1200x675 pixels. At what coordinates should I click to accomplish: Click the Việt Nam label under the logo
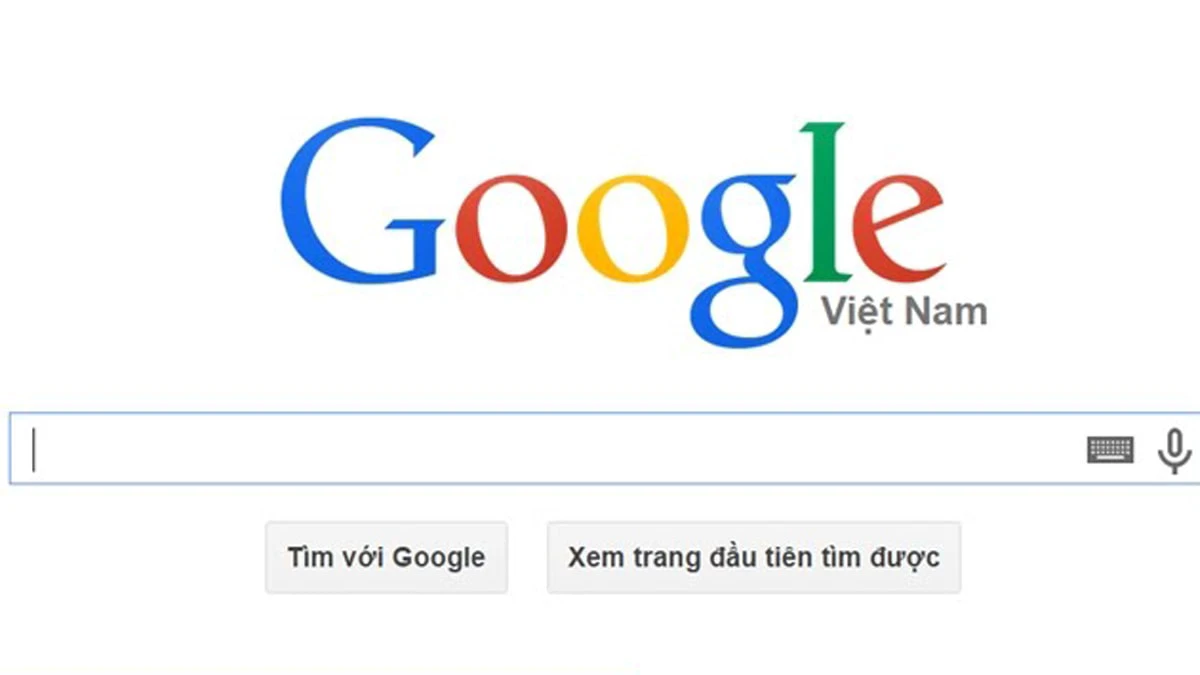coord(904,312)
